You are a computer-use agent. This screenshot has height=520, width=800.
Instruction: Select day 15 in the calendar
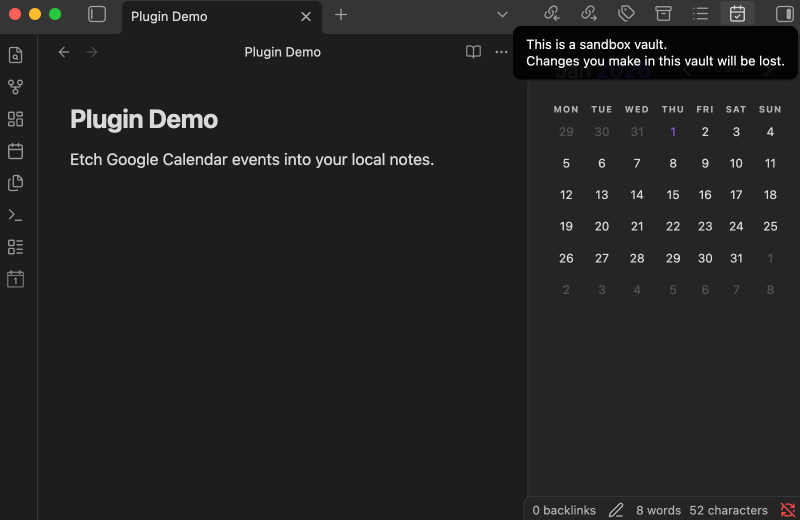[673, 195]
